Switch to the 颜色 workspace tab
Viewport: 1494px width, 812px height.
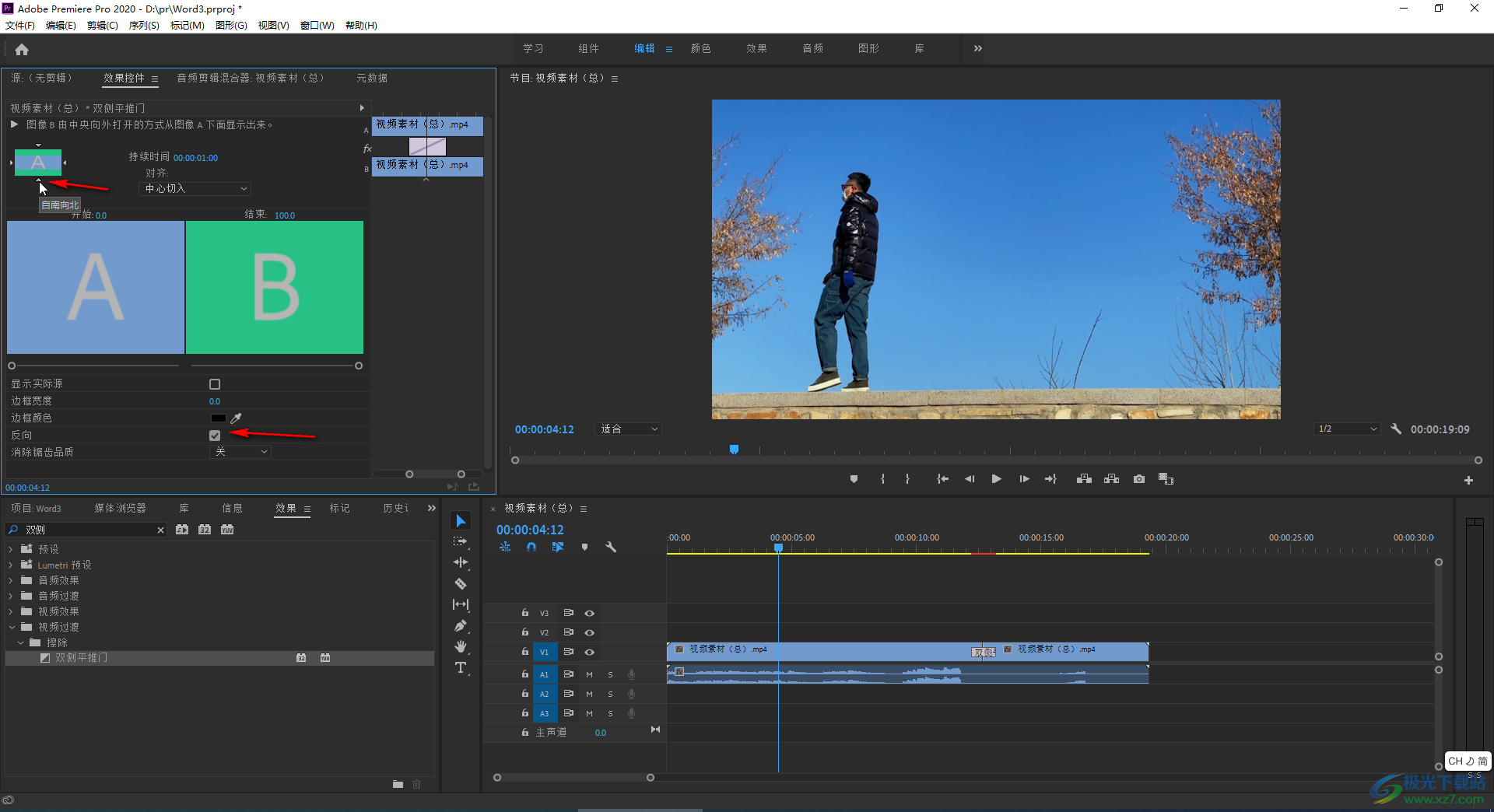coord(700,48)
